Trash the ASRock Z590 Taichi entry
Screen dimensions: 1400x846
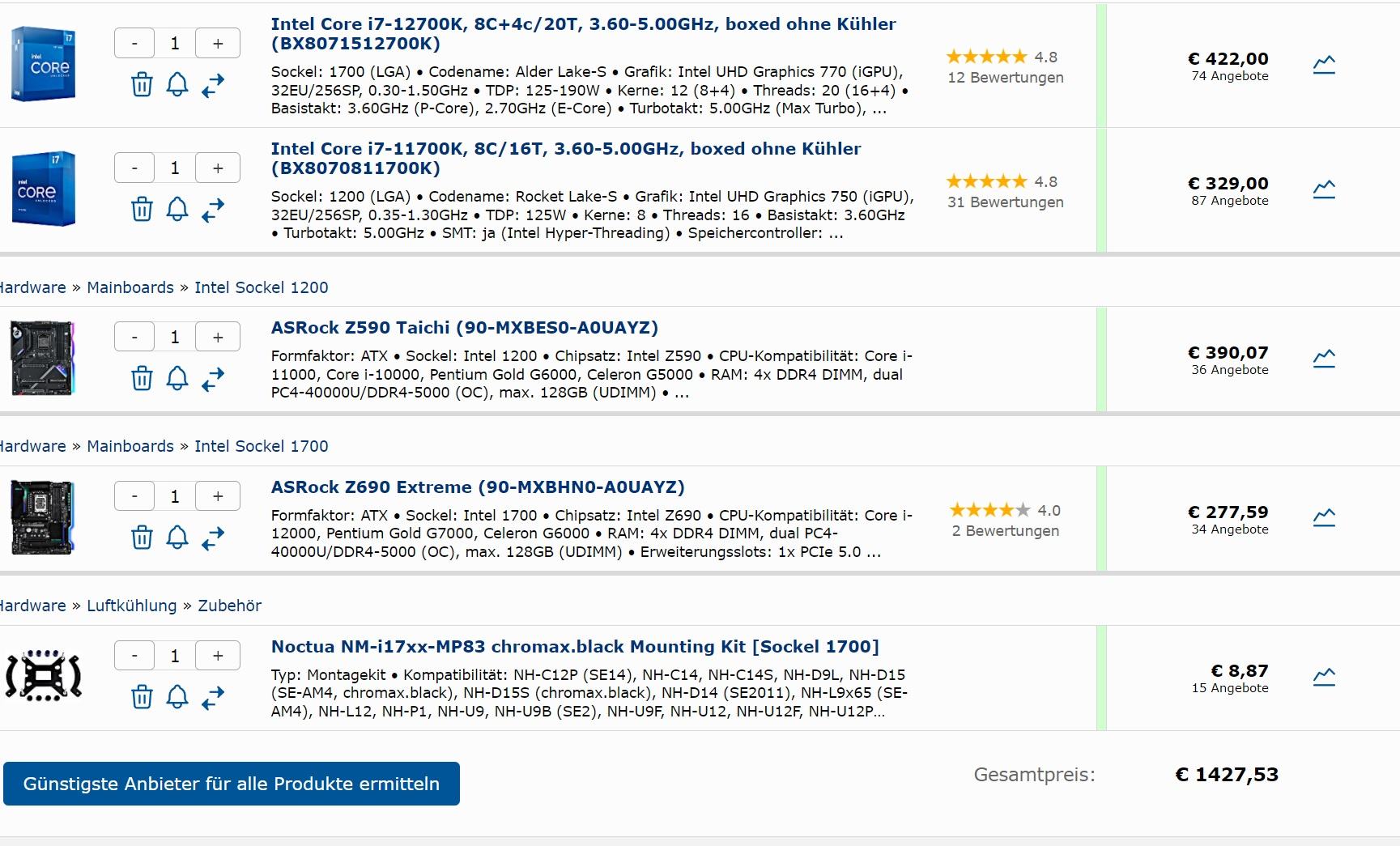coord(142,378)
